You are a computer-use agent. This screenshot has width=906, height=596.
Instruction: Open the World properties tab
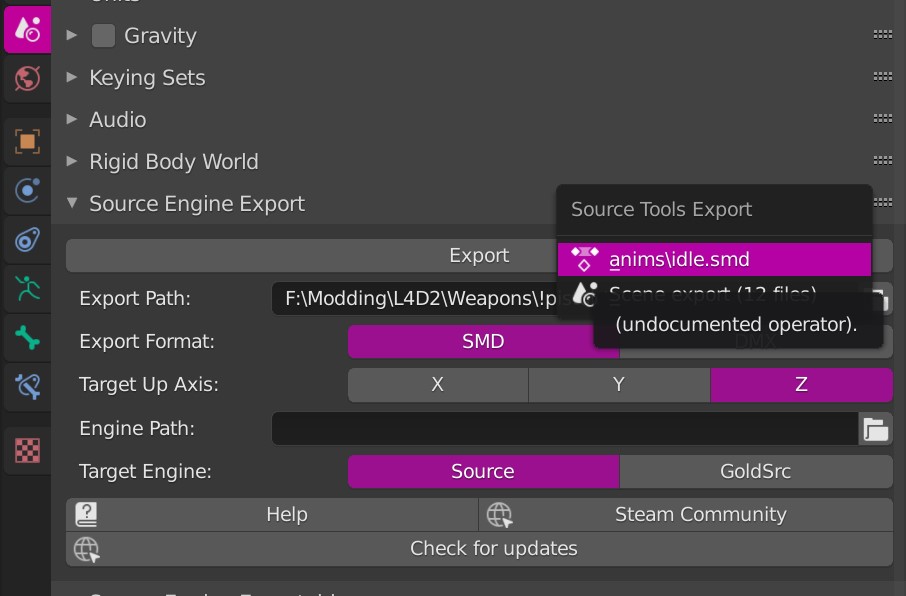[x=27, y=77]
